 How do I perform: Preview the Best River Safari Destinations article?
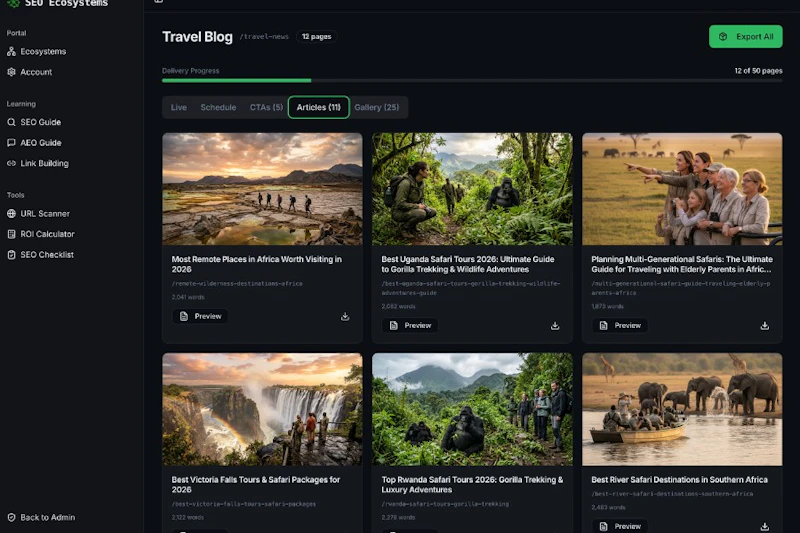pyautogui.click(x=620, y=526)
